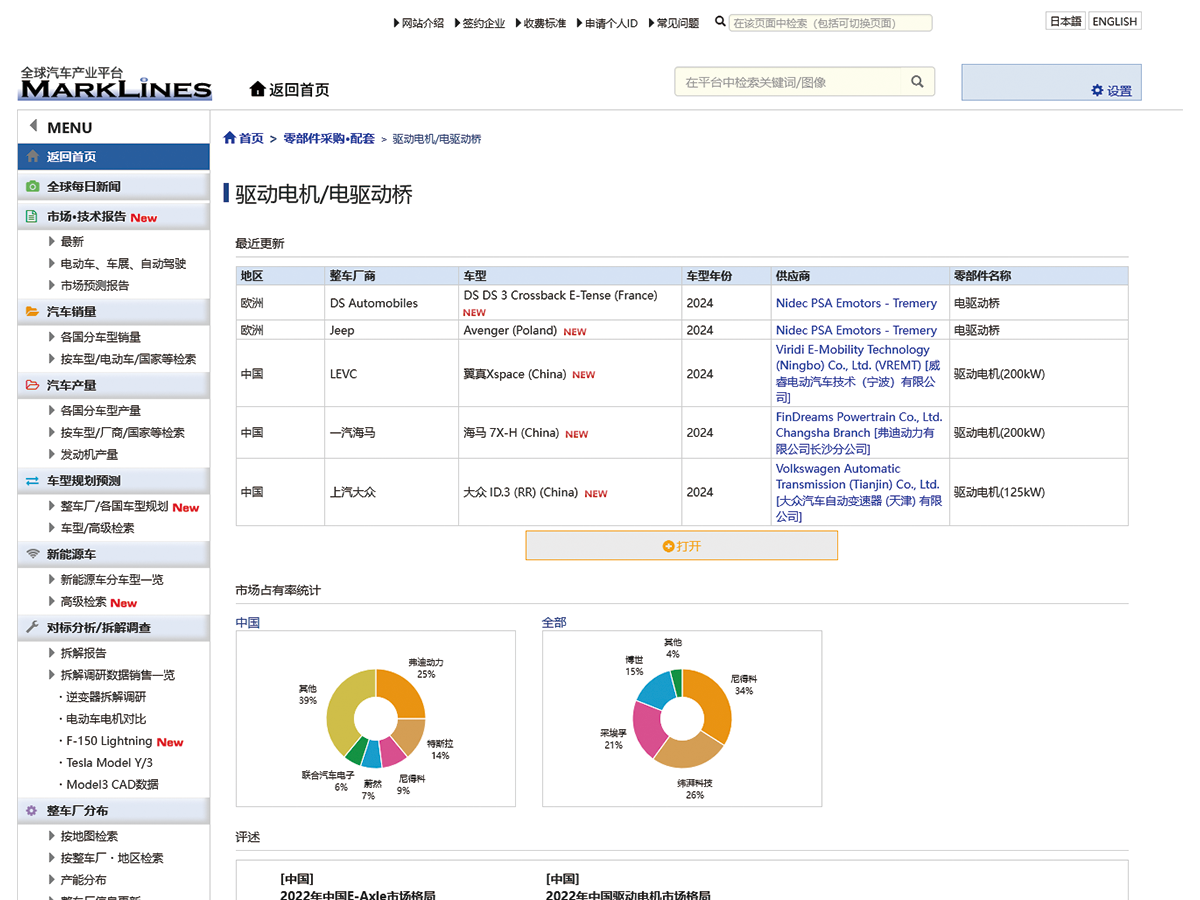
Task: Click the home icon in sidebar 返回首页
Action: click(x=33, y=157)
